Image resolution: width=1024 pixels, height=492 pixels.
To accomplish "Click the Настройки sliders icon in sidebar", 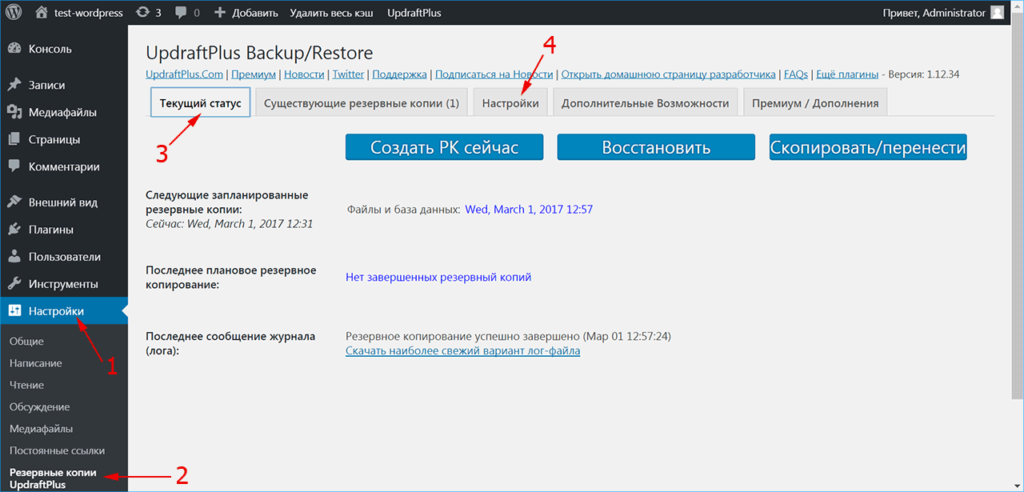I will coord(14,312).
